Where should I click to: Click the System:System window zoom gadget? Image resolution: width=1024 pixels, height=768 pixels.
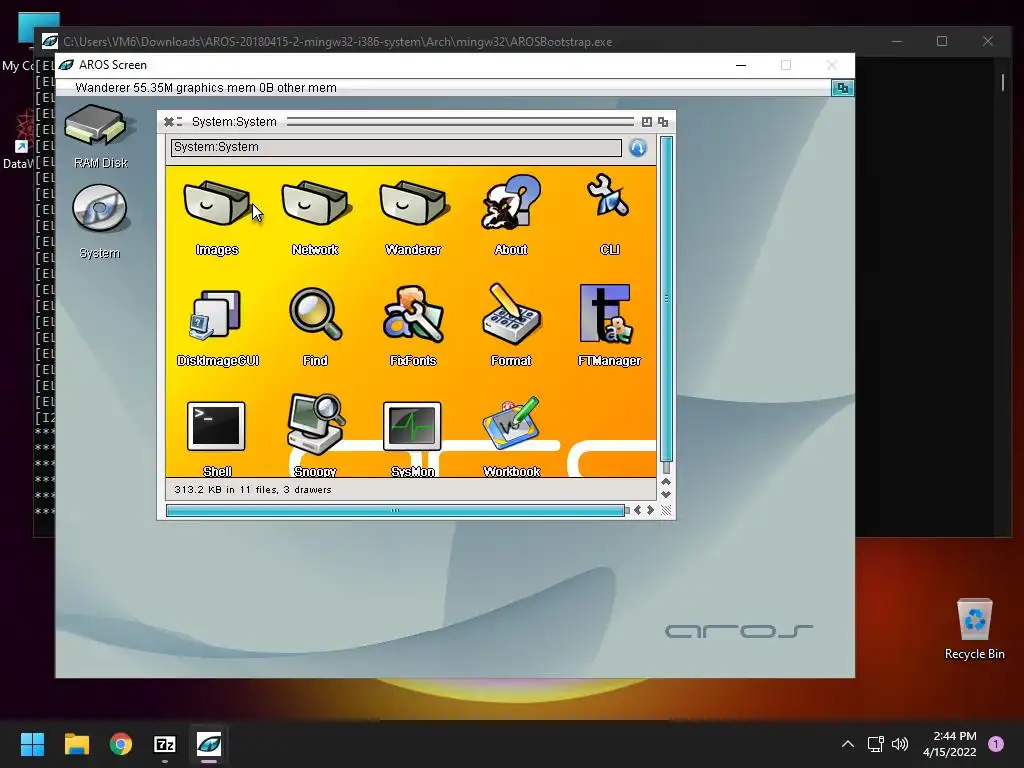(x=647, y=122)
